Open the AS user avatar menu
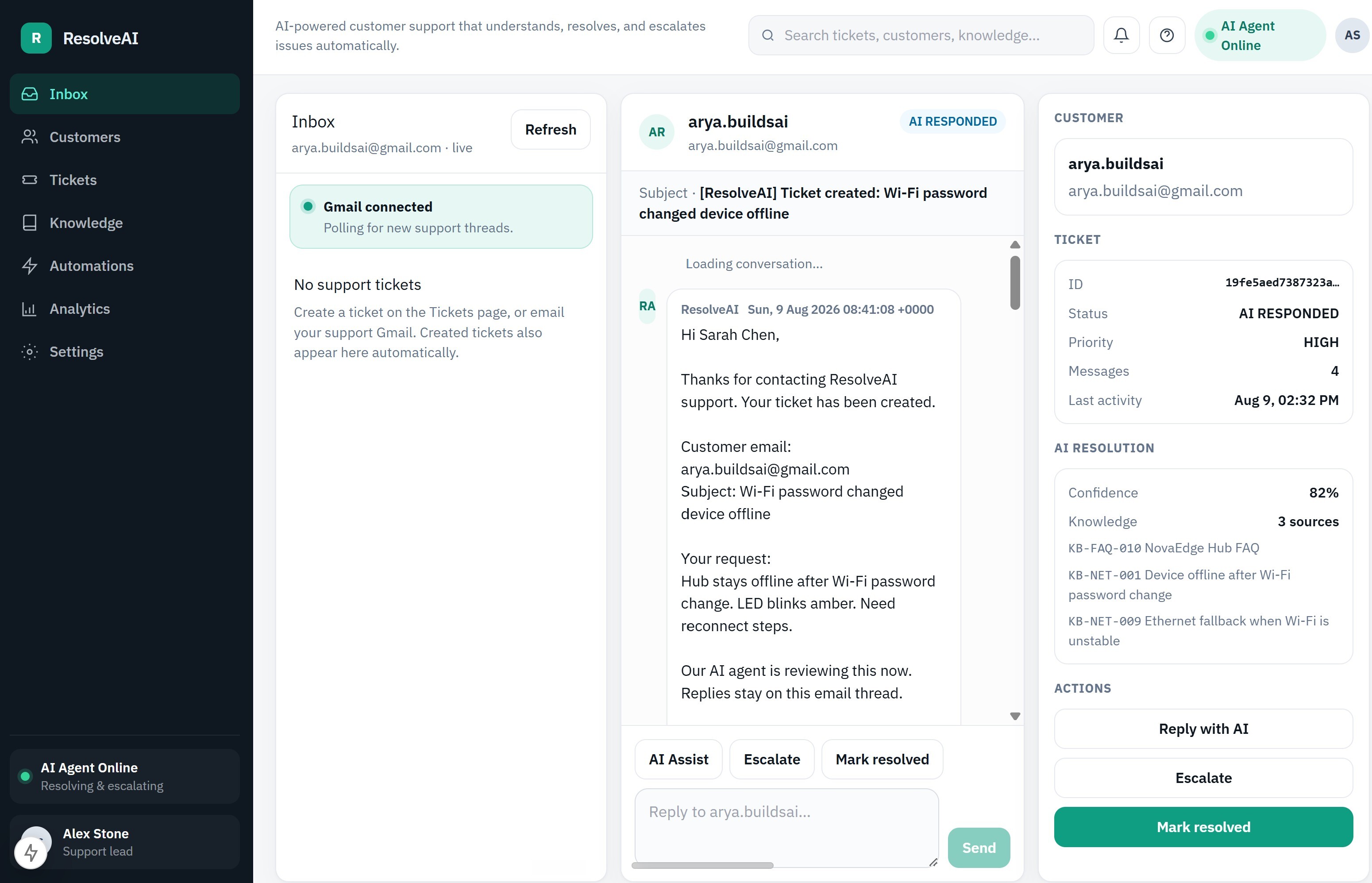The width and height of the screenshot is (1372, 883). (x=1352, y=35)
